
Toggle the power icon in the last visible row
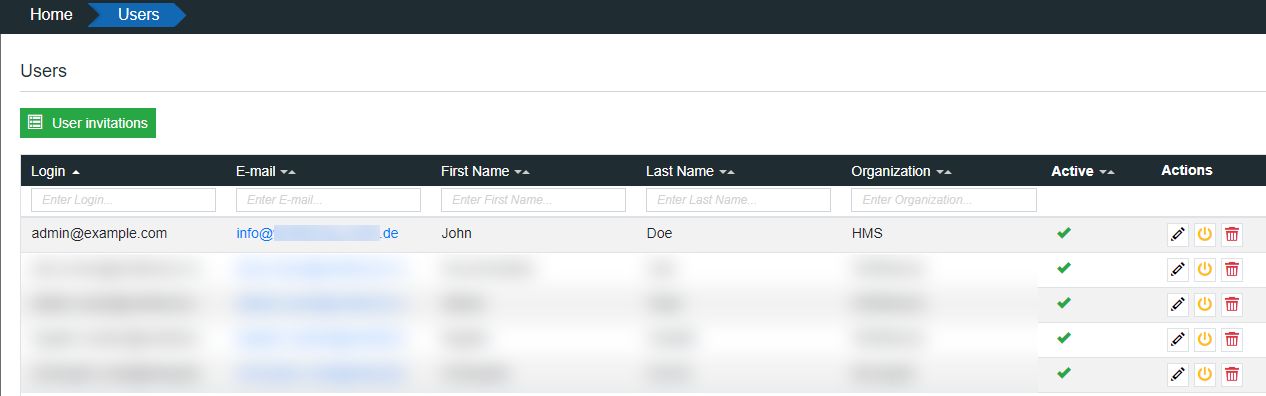click(1205, 374)
